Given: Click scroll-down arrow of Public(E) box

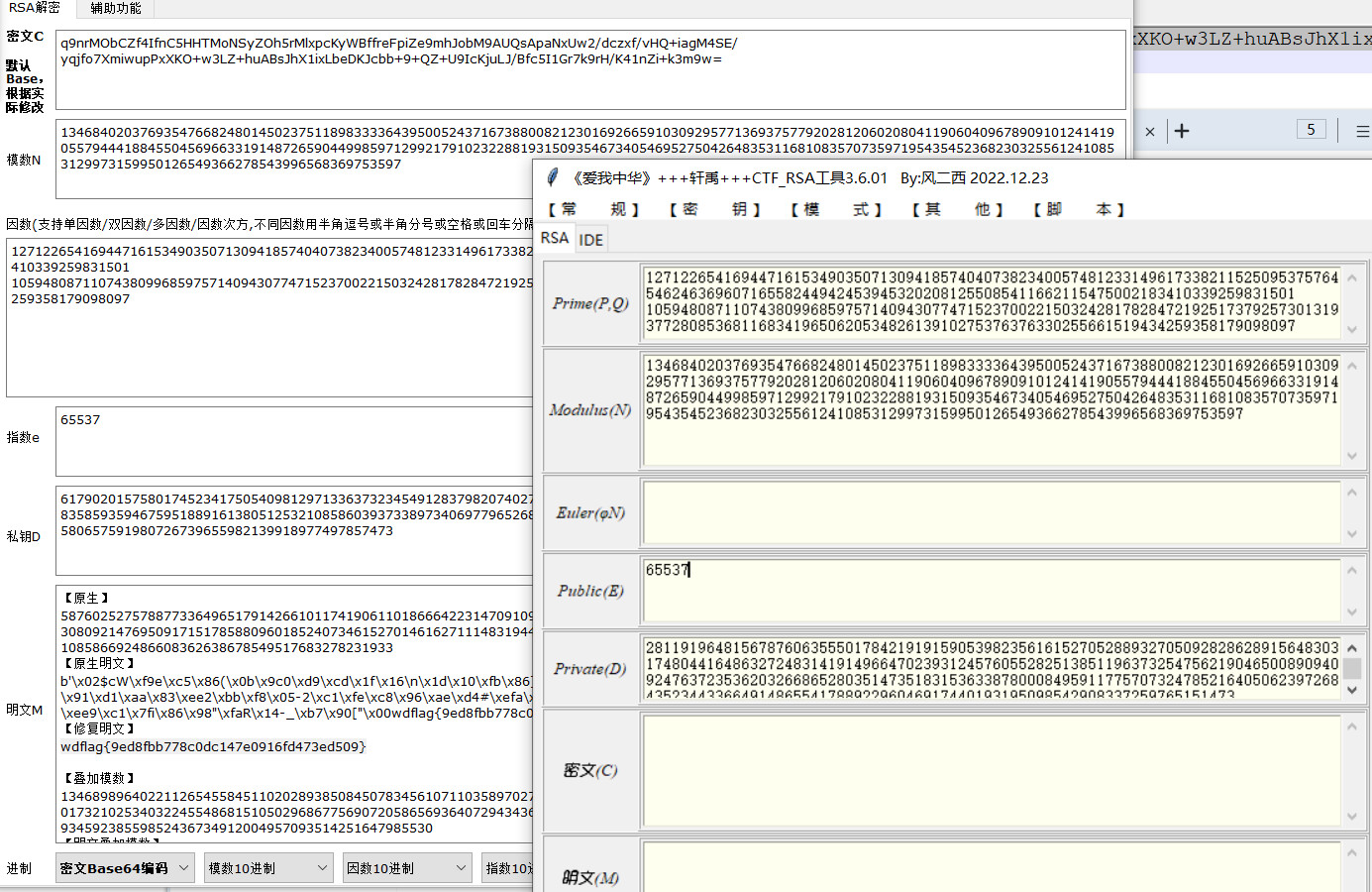Looking at the screenshot, I should click(1352, 613).
